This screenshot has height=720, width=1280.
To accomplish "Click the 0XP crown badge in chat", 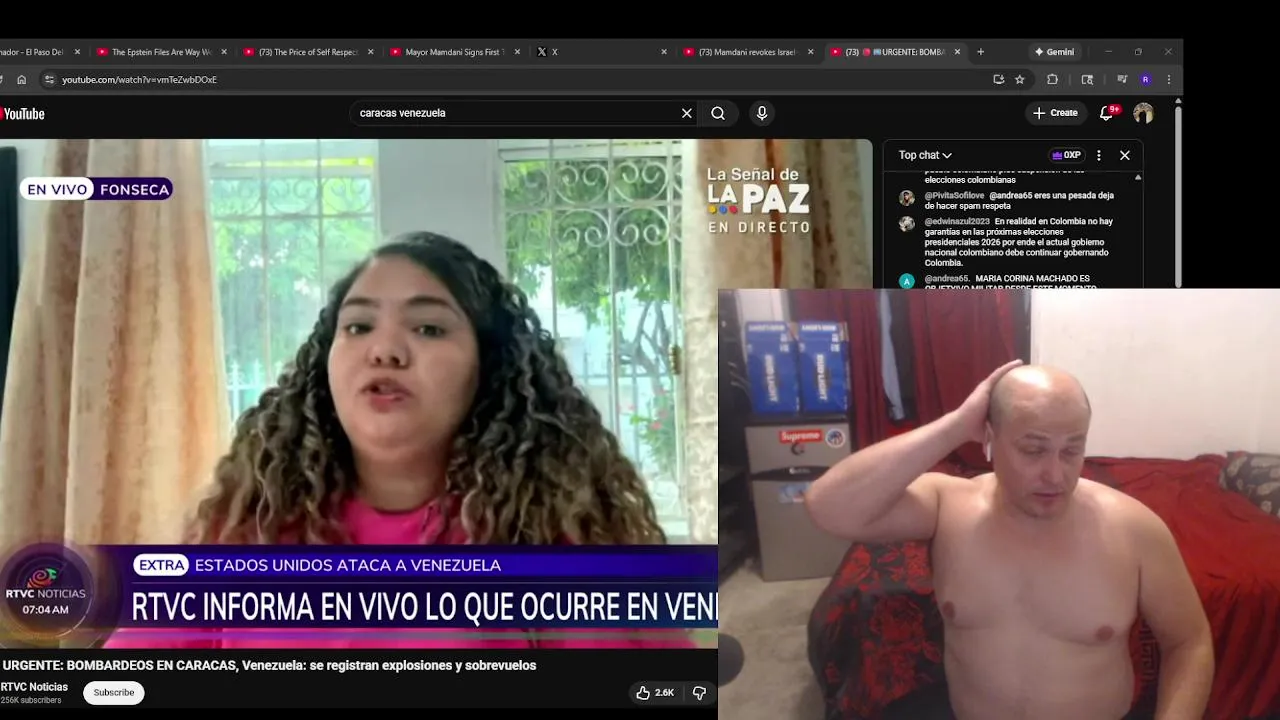I will tap(1066, 155).
